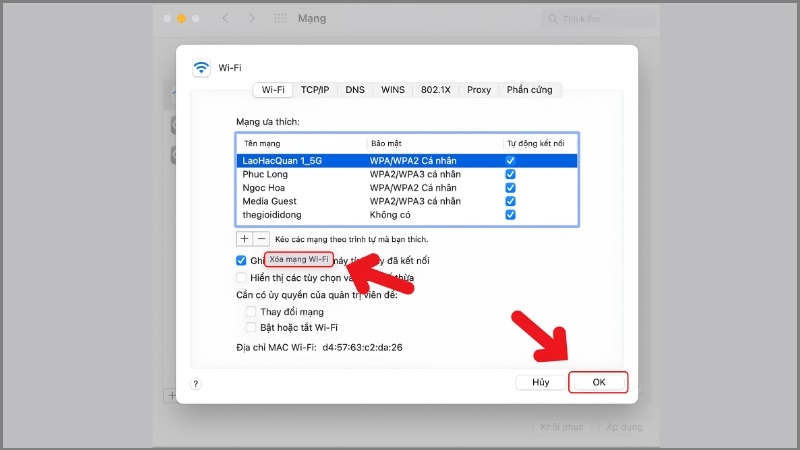Select the LaoHacQuan 1_5G network row

(407, 161)
